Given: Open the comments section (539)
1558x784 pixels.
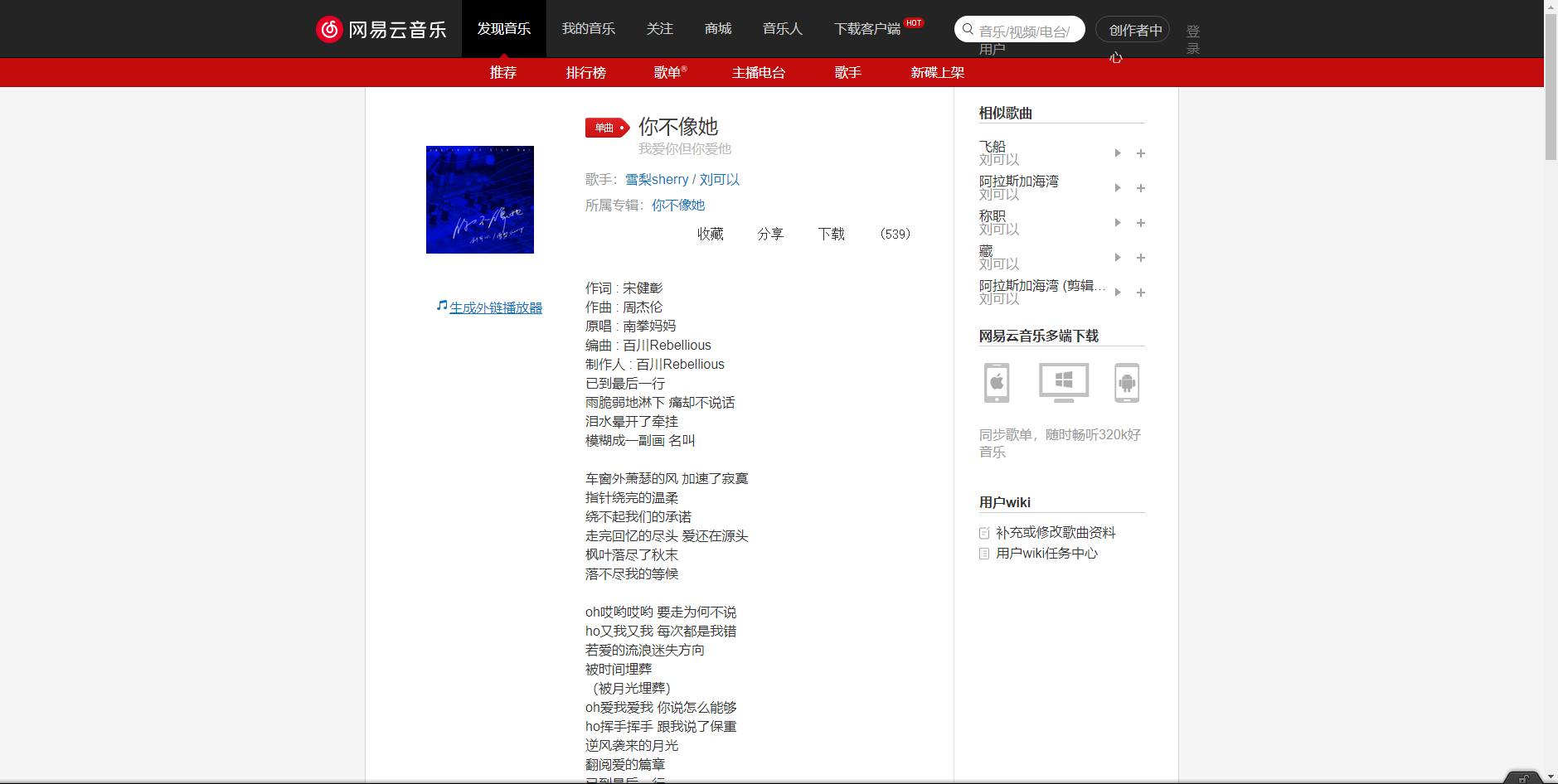Looking at the screenshot, I should point(895,234).
